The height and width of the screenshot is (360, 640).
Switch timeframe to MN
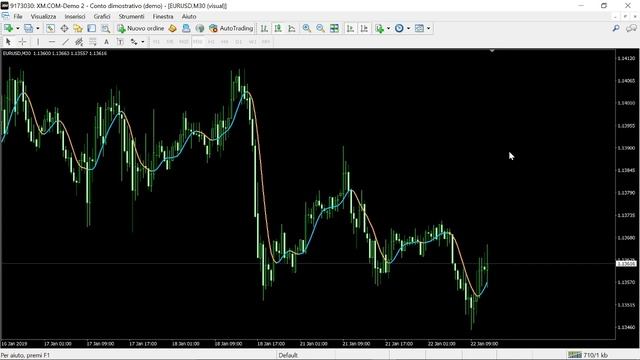(x=266, y=42)
